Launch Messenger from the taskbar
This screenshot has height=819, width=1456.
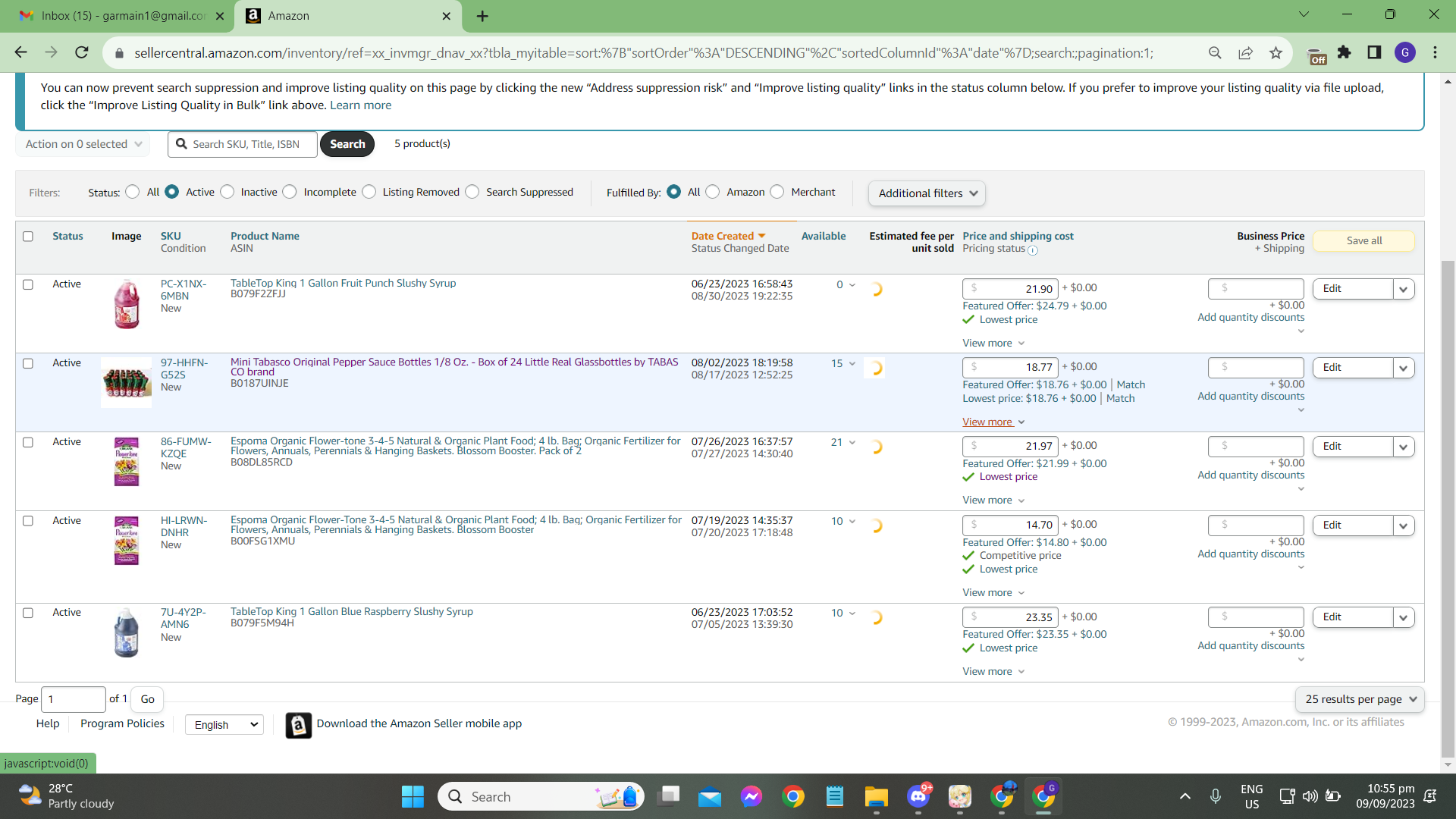coord(752,796)
